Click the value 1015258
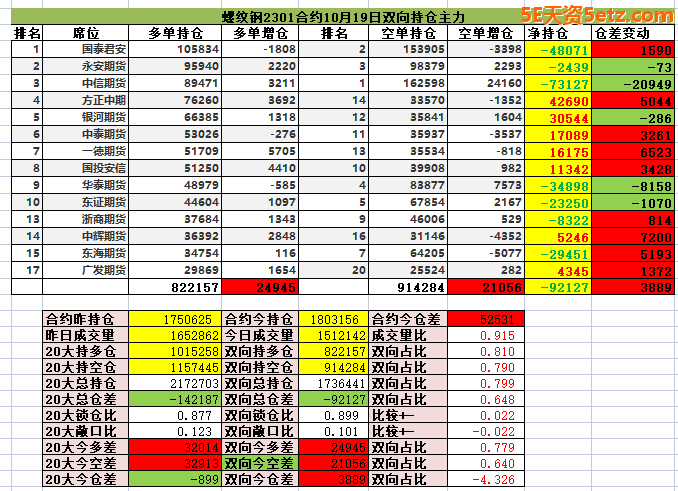Screen dimensions: 678x491 pyautogui.click(x=175, y=351)
